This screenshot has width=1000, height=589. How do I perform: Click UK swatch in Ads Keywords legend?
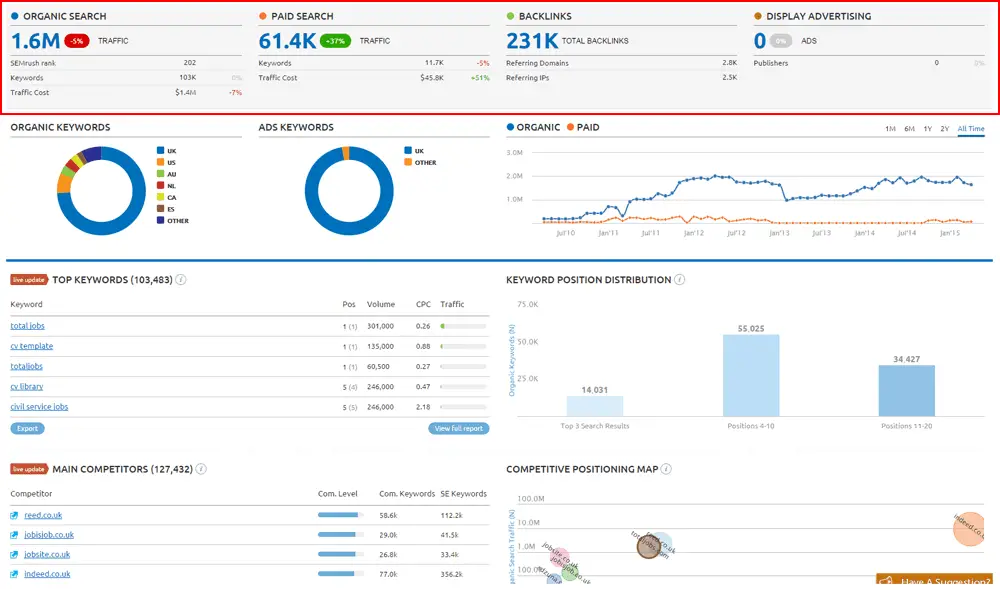point(408,151)
